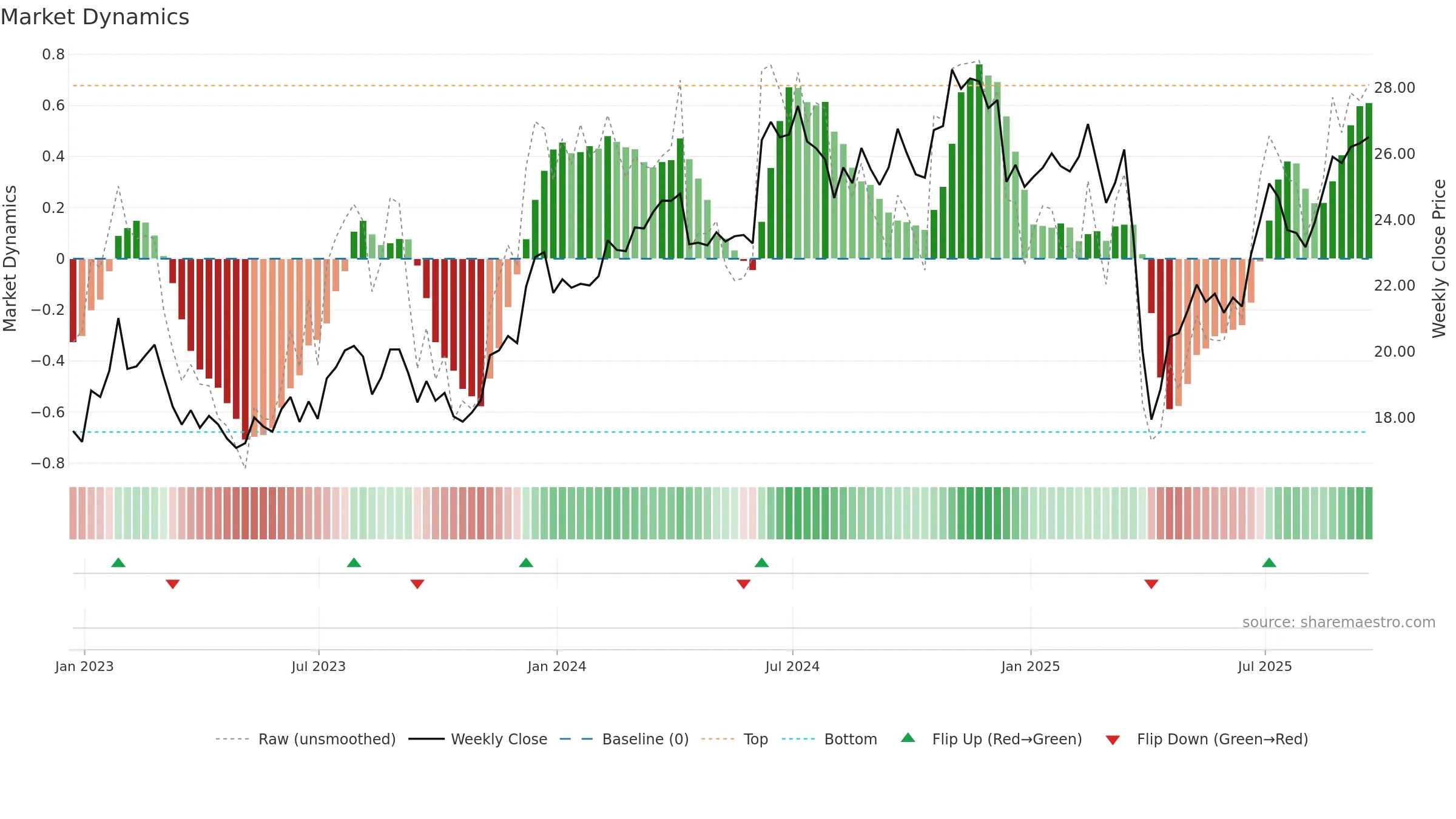Click the −0.2 left axis tick
The width and height of the screenshot is (1456, 819).
(48, 309)
